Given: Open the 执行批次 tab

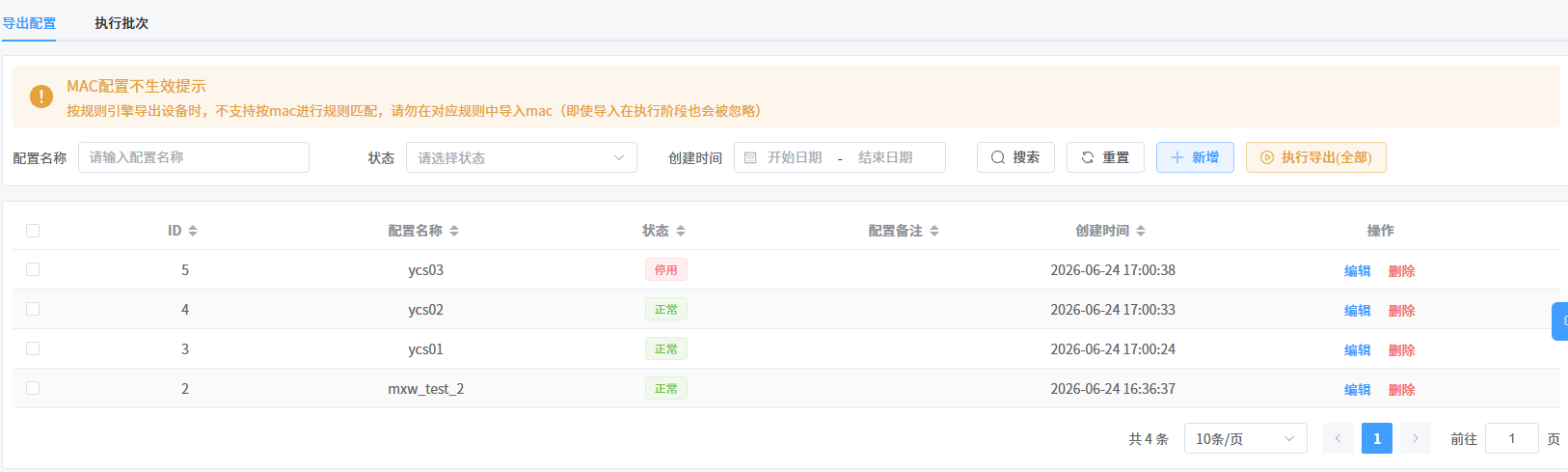Looking at the screenshot, I should (x=122, y=23).
